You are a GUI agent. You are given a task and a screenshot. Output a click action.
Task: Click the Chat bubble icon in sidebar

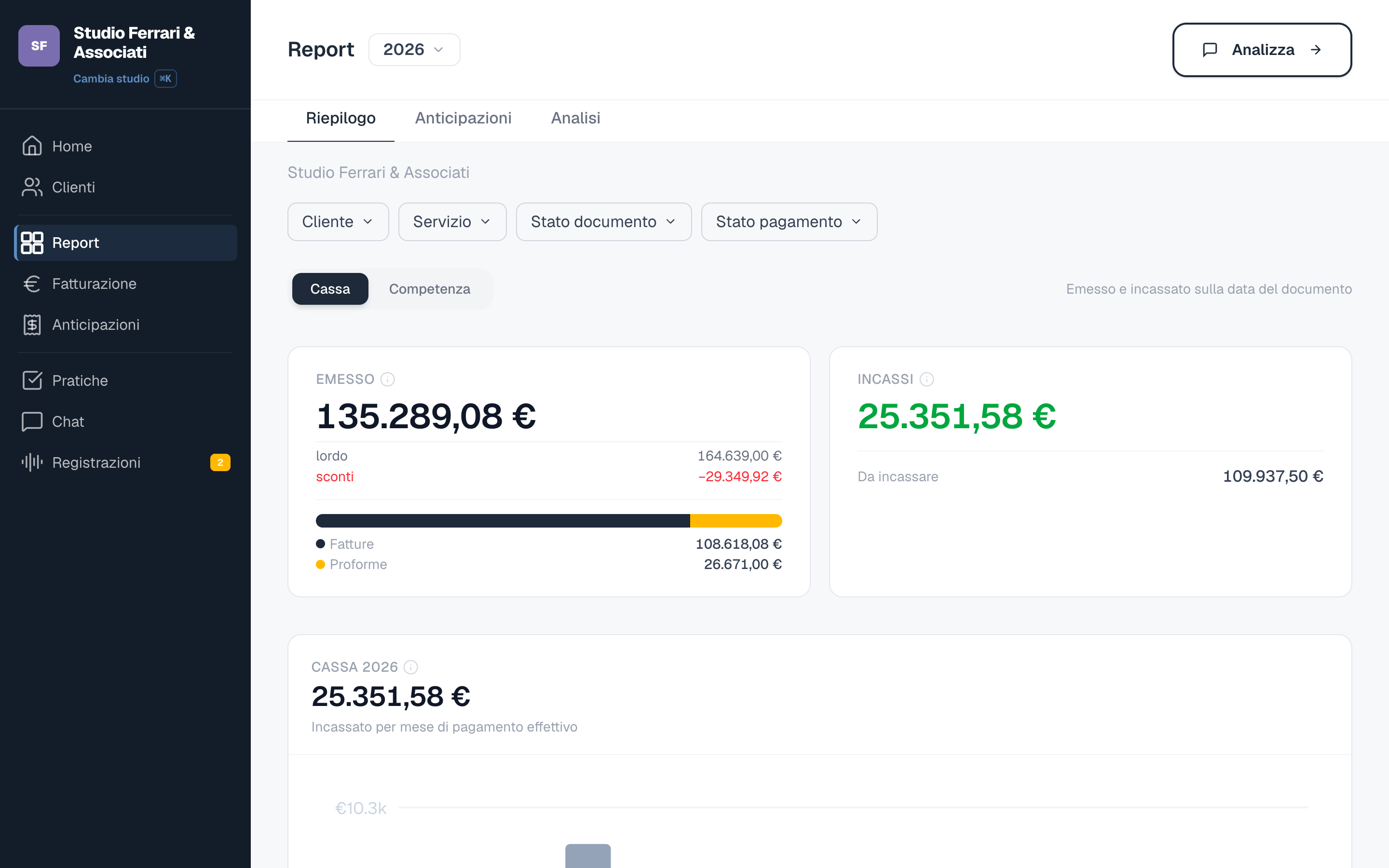[32, 421]
